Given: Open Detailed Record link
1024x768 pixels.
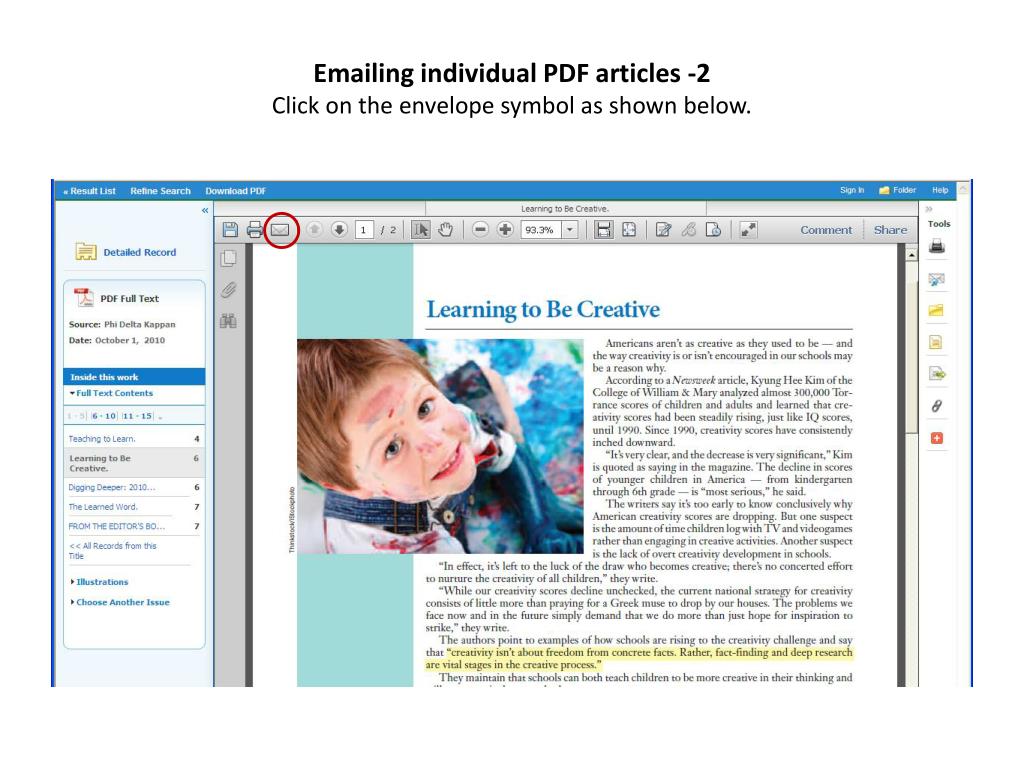Looking at the screenshot, I should pyautogui.click(x=140, y=252).
